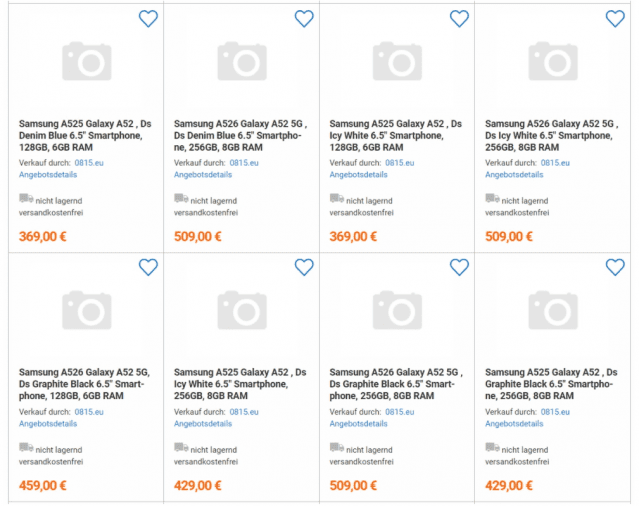Click the 459,00 € price

click(x=43, y=486)
